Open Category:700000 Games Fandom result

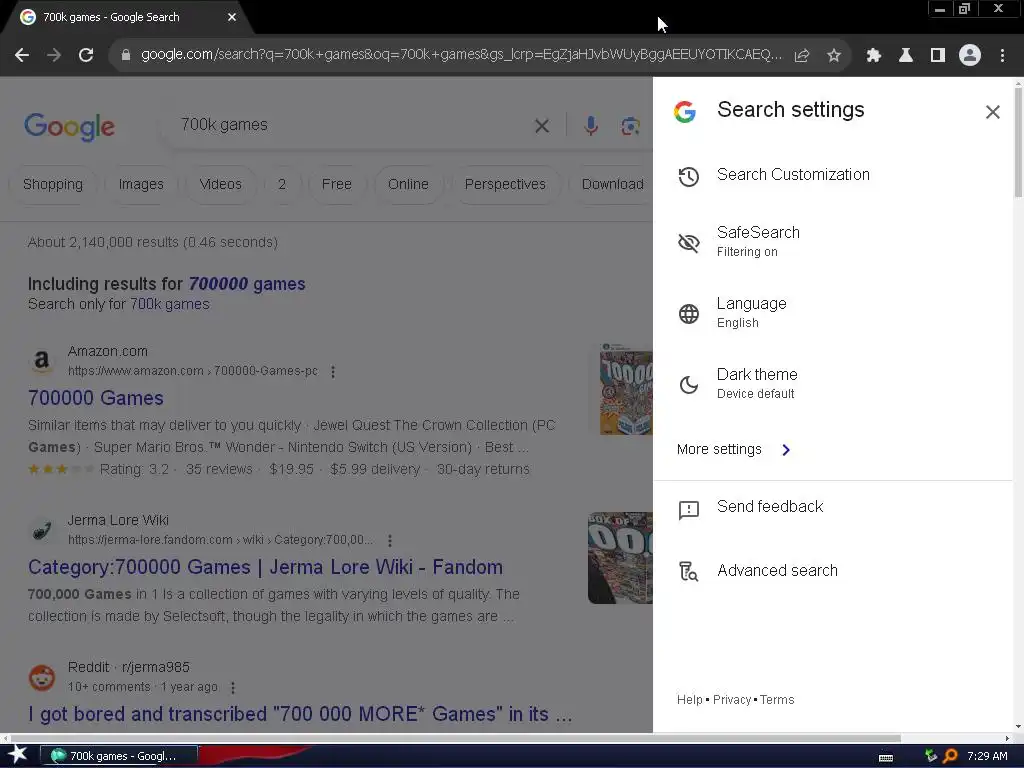point(265,568)
